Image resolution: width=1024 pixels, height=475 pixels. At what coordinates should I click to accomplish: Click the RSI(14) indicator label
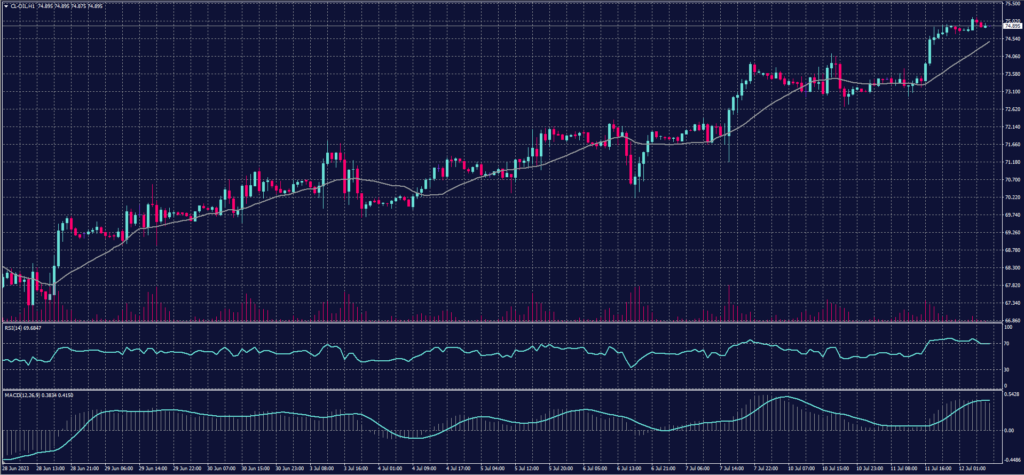point(14,327)
